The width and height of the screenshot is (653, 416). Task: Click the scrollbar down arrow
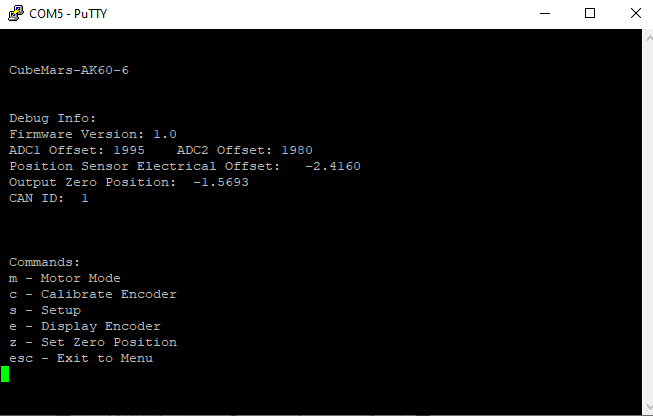pyautogui.click(x=649, y=407)
